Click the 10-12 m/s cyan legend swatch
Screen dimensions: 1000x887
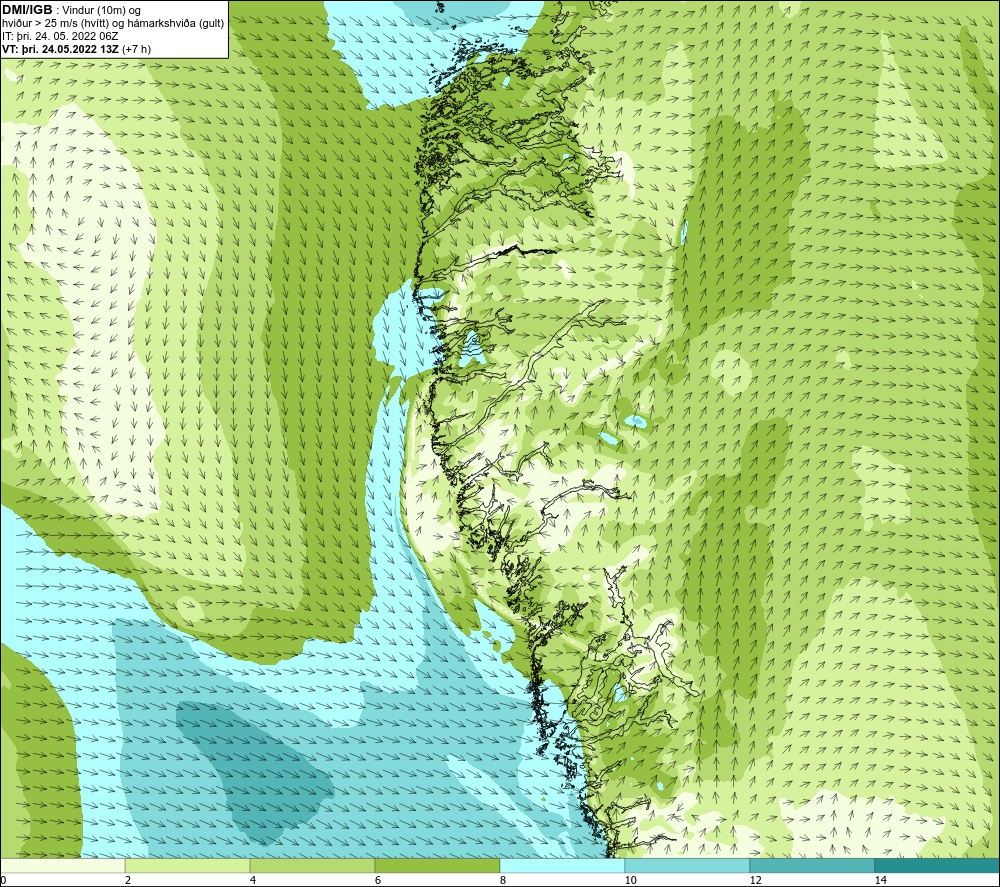(x=688, y=866)
